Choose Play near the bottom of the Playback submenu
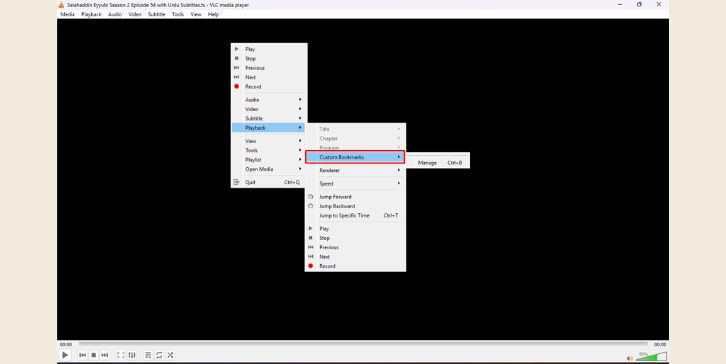This screenshot has width=726, height=364. click(x=355, y=229)
